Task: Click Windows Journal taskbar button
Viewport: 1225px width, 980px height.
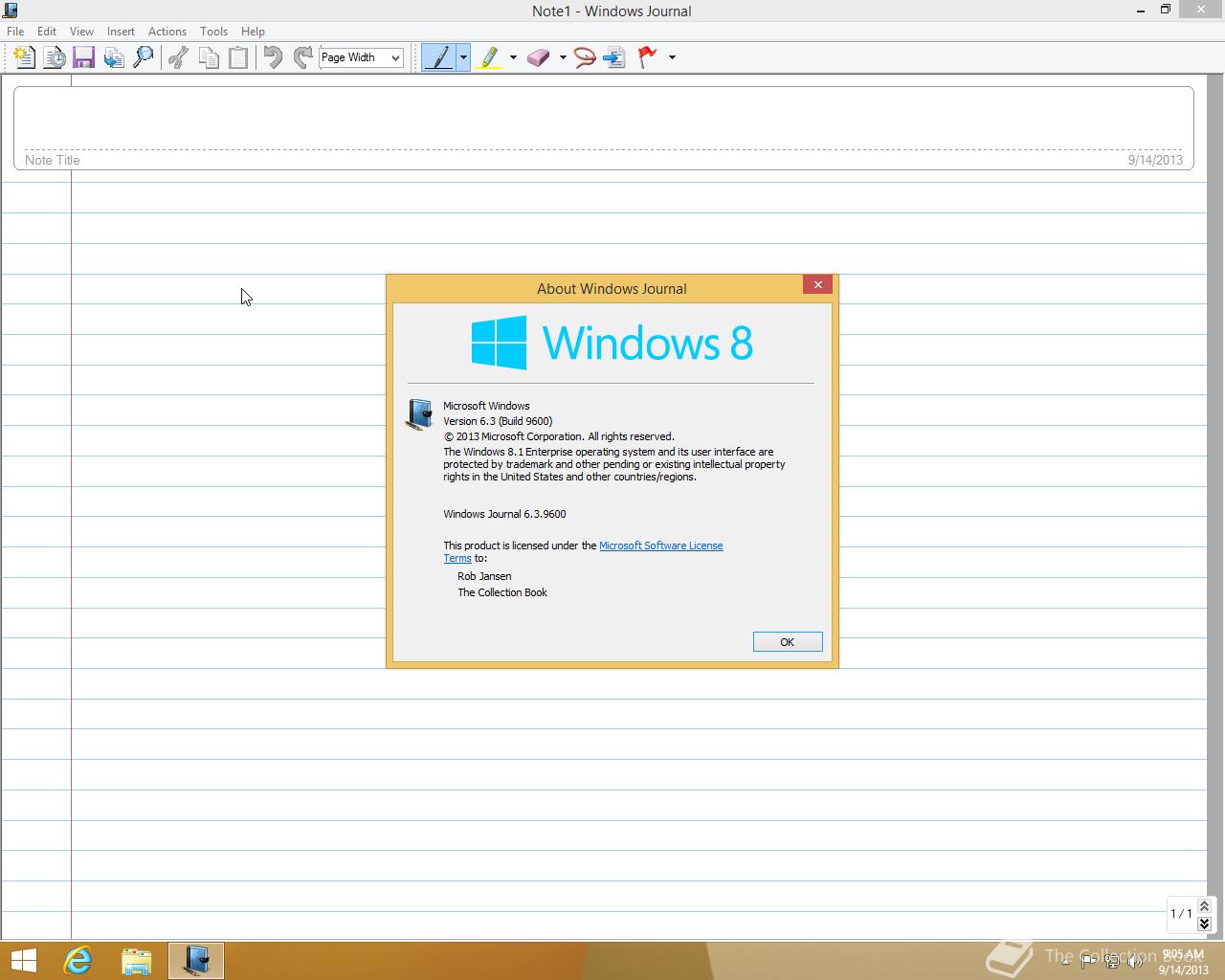Action: click(x=196, y=960)
